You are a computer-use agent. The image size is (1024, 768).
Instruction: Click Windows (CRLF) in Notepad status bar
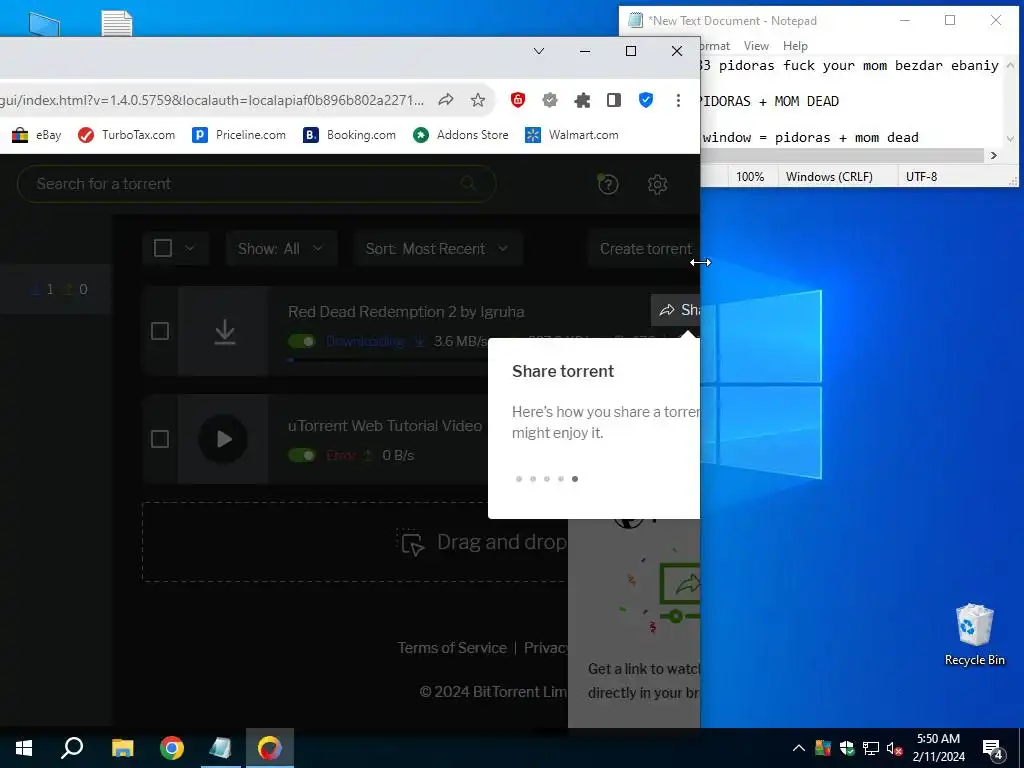point(829,177)
